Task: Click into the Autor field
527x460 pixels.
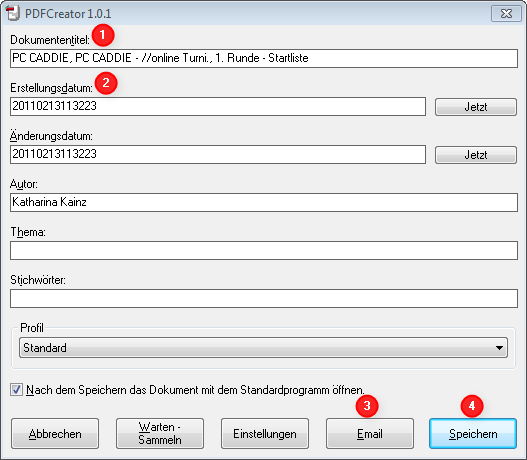Action: pyautogui.click(x=264, y=202)
